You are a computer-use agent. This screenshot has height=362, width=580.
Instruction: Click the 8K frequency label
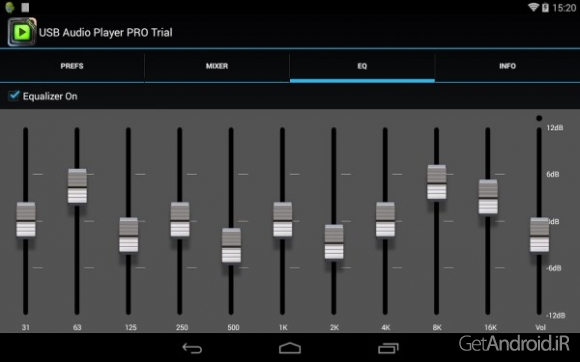(437, 327)
